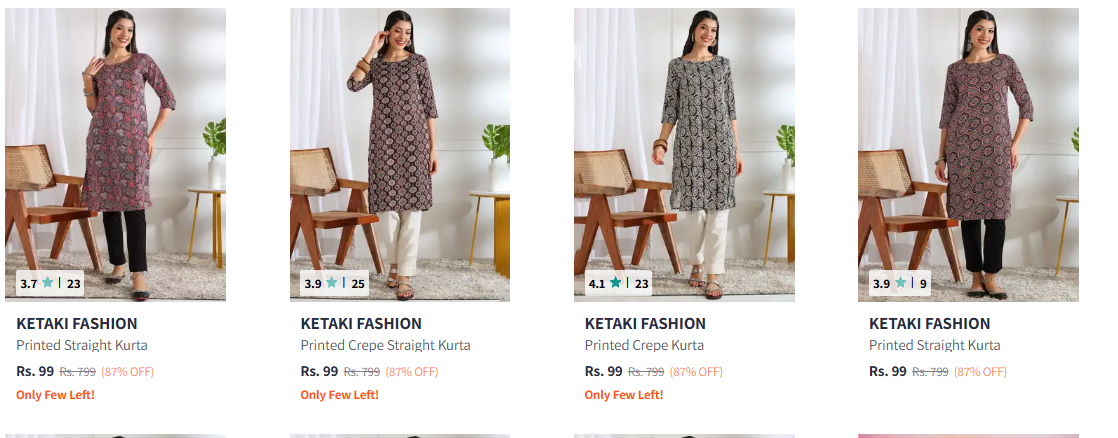Open second product image with white pants
Screen dimensions: 1118x438
(400, 150)
